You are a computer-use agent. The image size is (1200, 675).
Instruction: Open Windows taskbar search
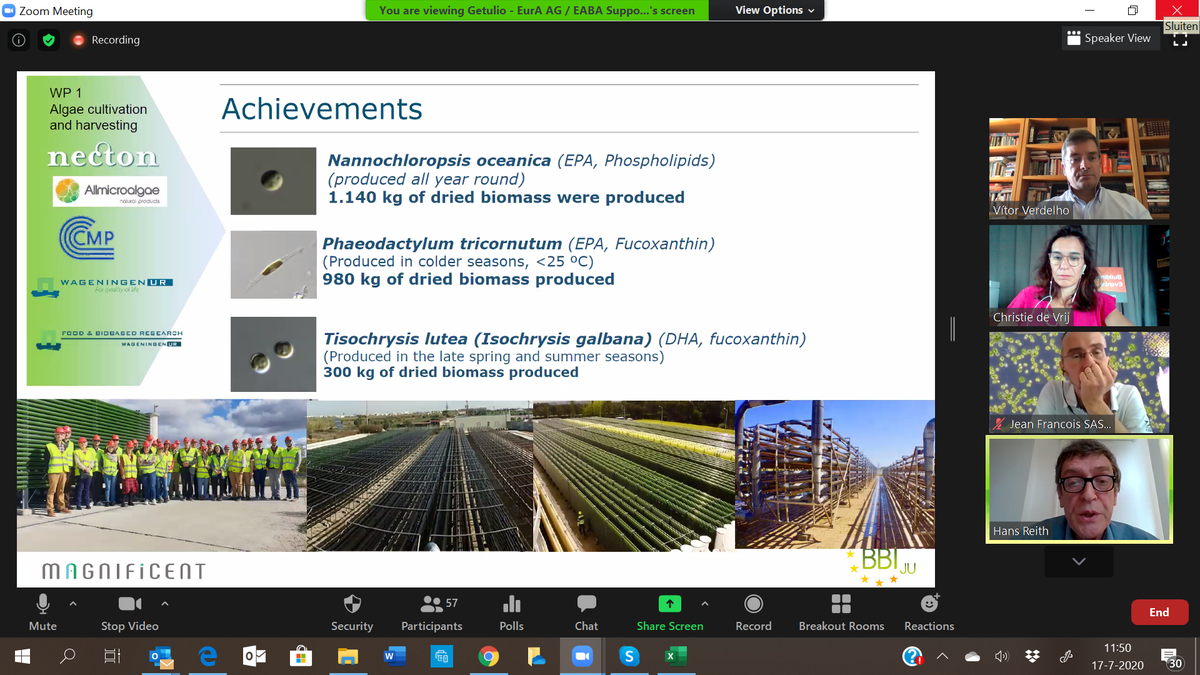(x=68, y=656)
